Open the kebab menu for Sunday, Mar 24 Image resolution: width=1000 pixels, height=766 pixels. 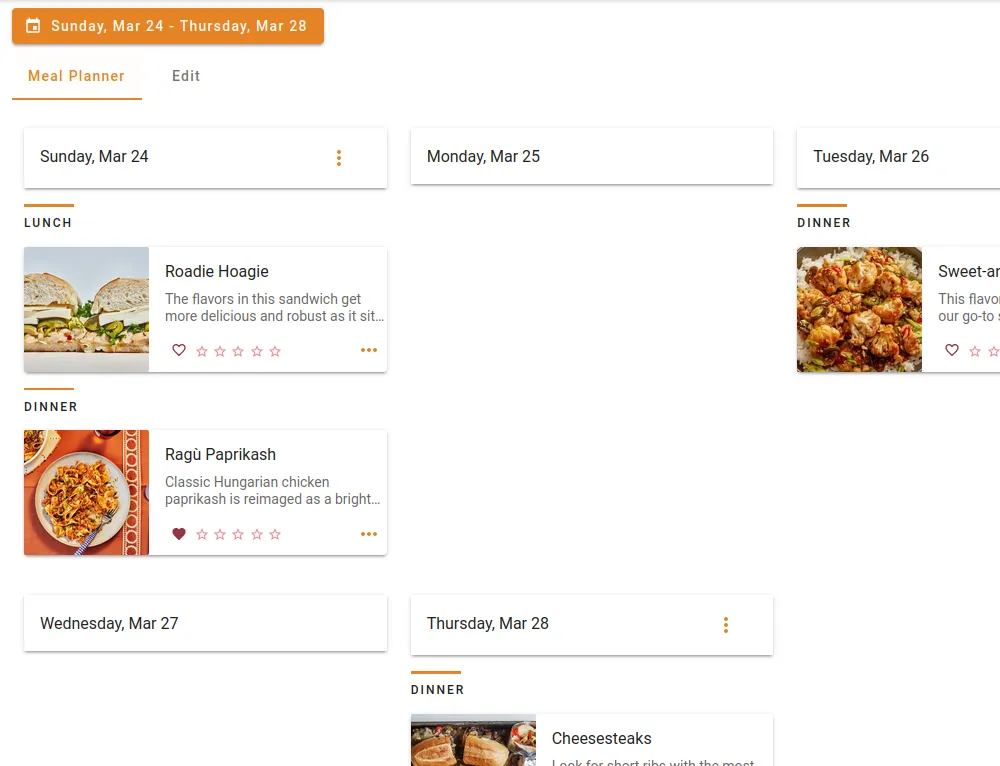coord(339,157)
